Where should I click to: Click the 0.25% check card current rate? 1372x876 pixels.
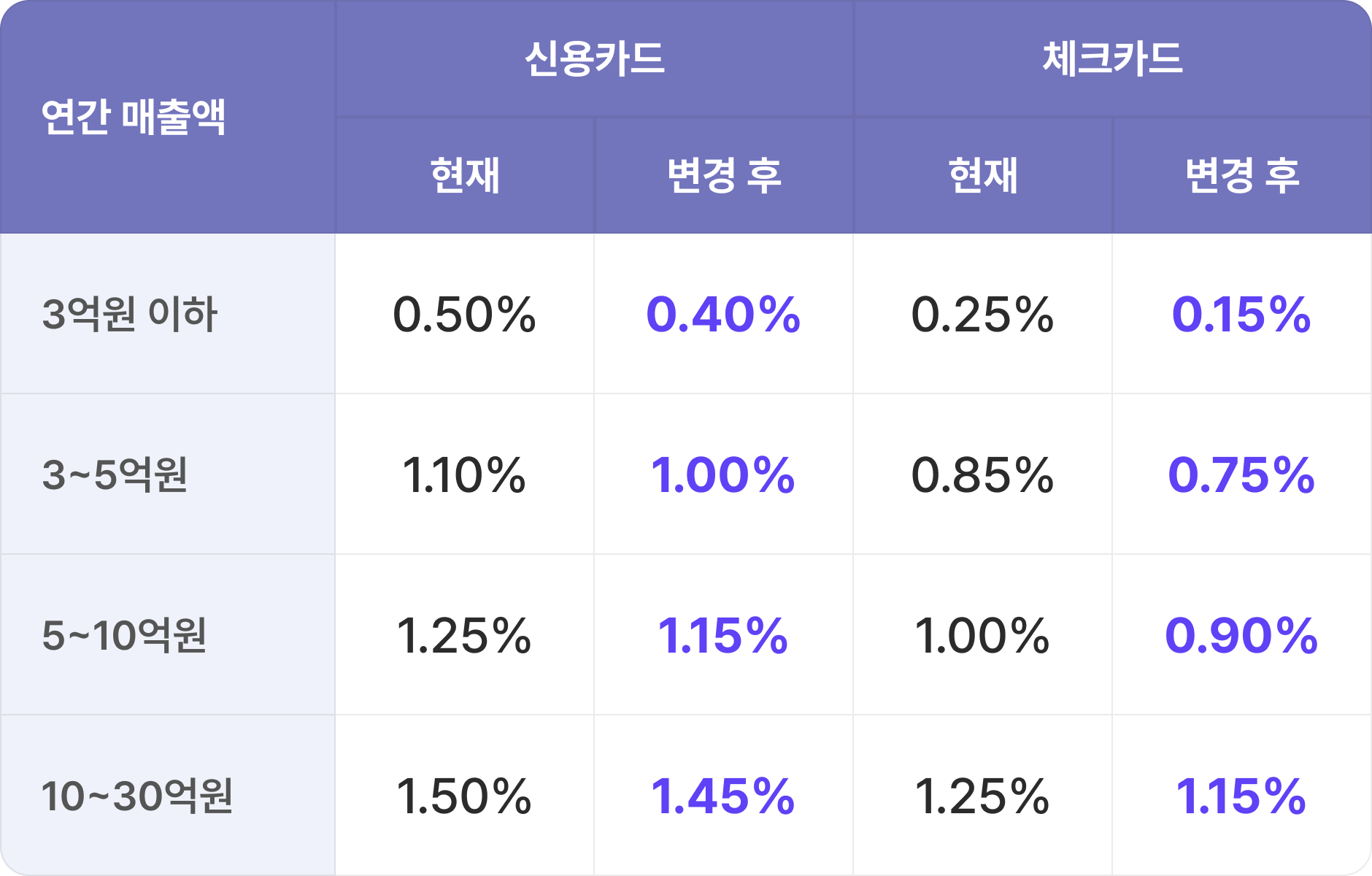[x=982, y=315]
